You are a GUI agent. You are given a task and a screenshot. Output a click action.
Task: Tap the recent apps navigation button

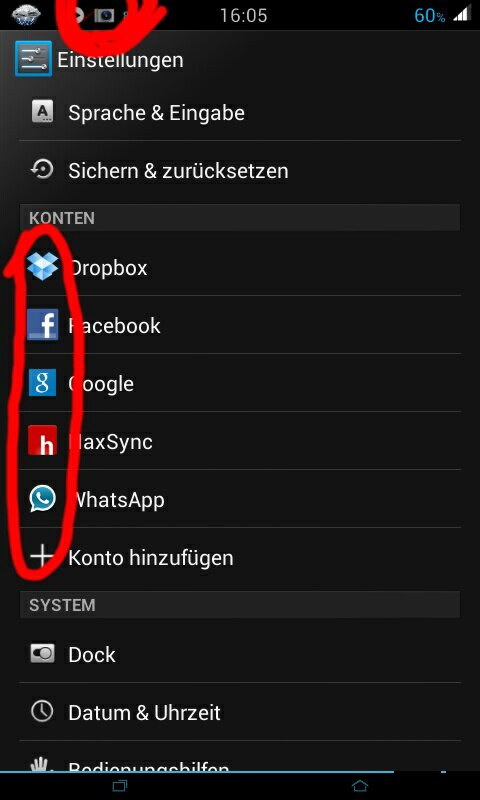pos(120,786)
